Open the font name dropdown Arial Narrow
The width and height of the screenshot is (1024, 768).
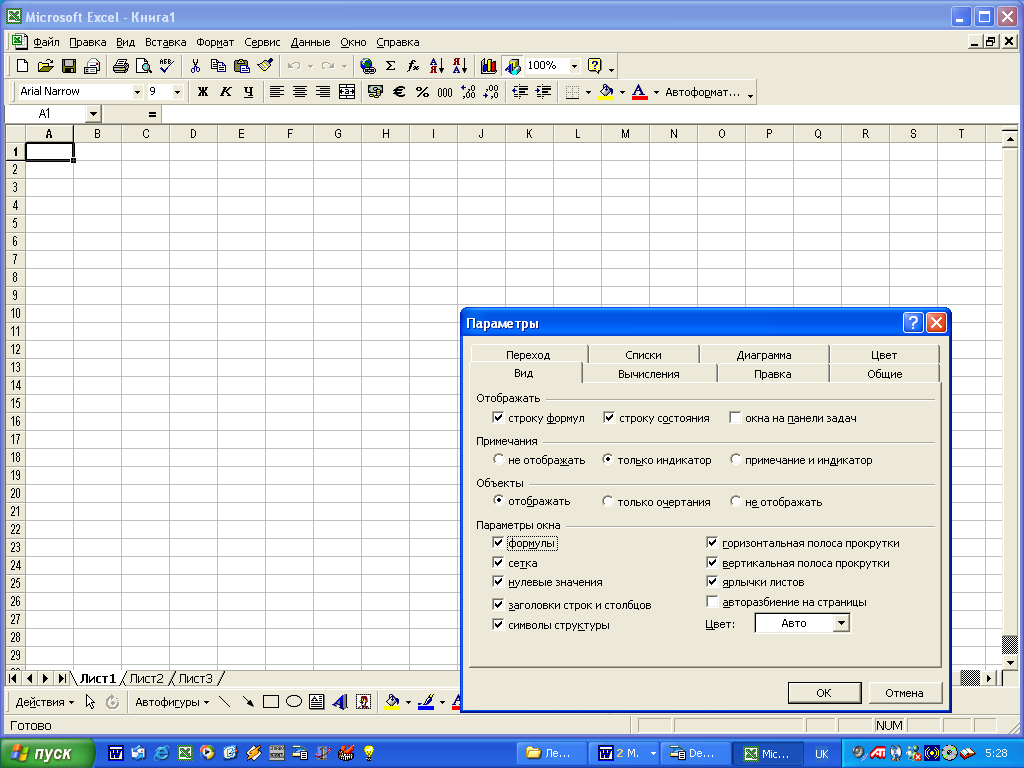[x=137, y=92]
